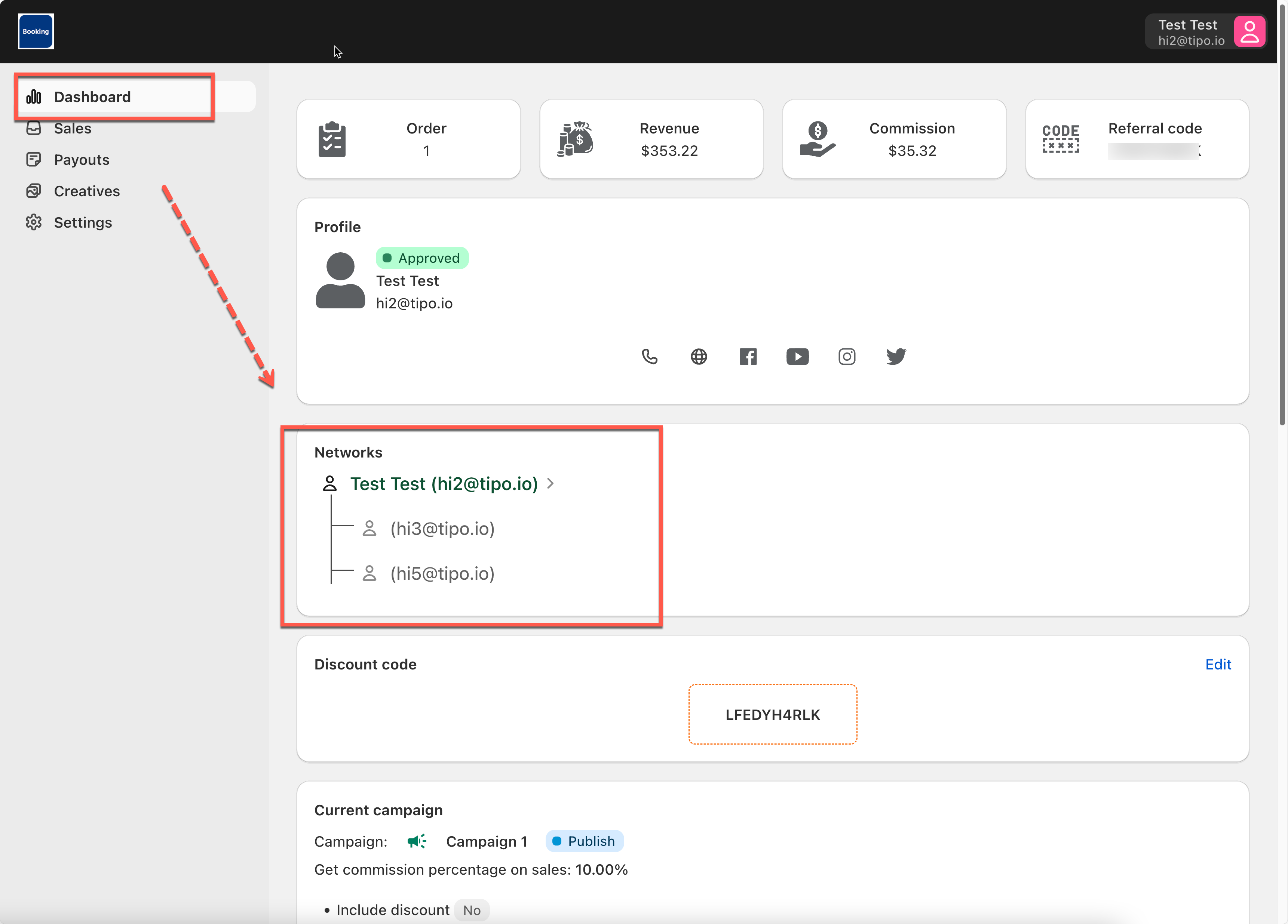Select hi5@tipo.io network member
The width and height of the screenshot is (1288, 924).
point(442,574)
